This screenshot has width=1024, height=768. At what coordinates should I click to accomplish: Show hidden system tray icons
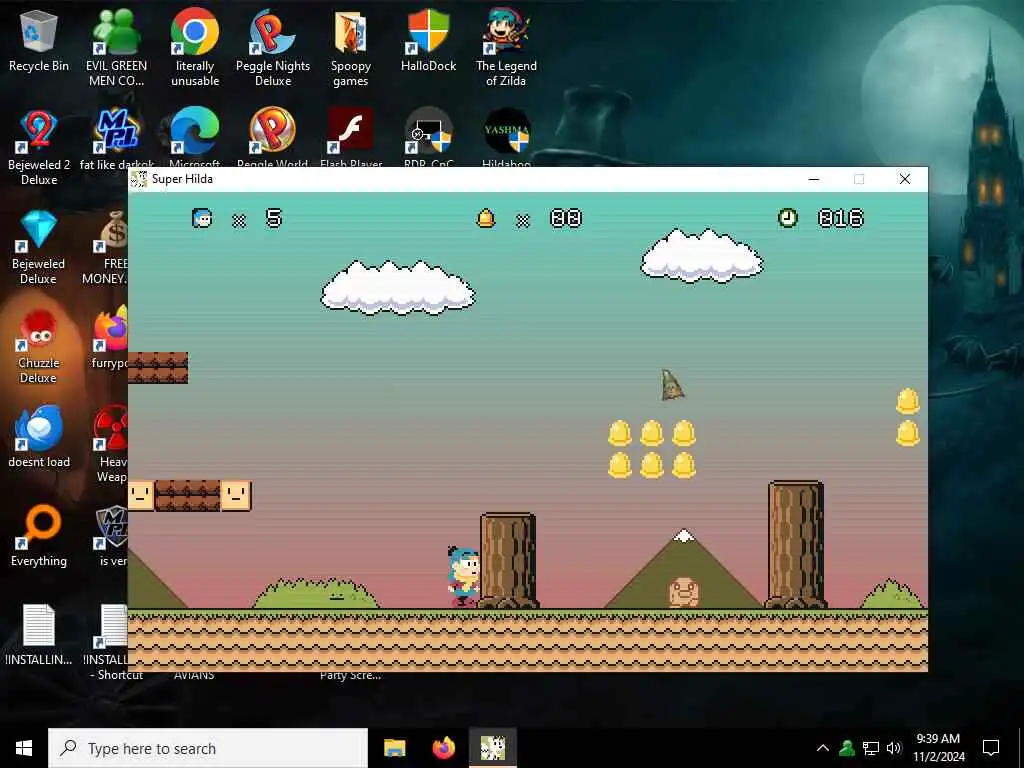pyautogui.click(x=823, y=748)
